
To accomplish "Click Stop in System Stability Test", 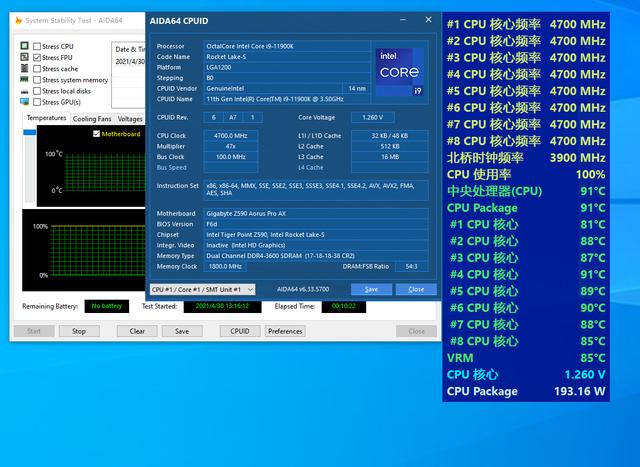I will pos(79,331).
